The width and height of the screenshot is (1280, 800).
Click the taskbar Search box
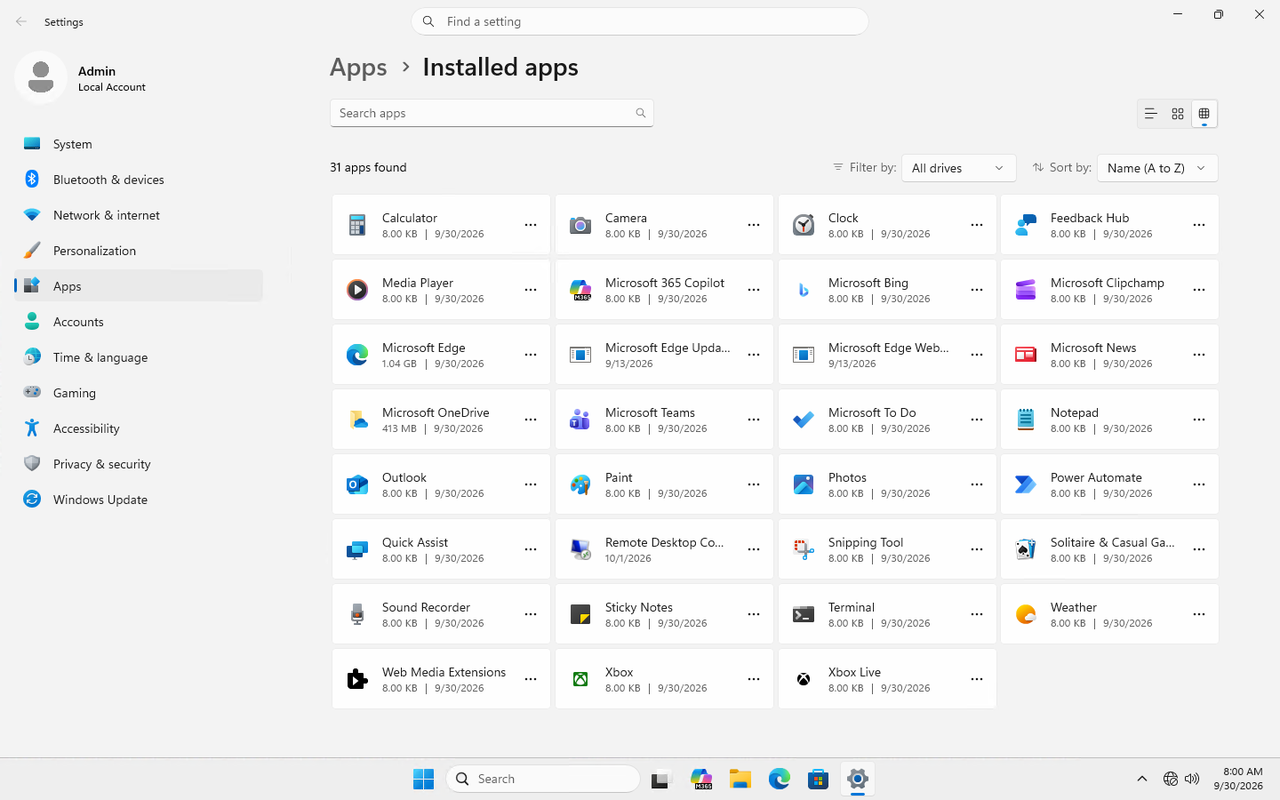[x=543, y=779]
